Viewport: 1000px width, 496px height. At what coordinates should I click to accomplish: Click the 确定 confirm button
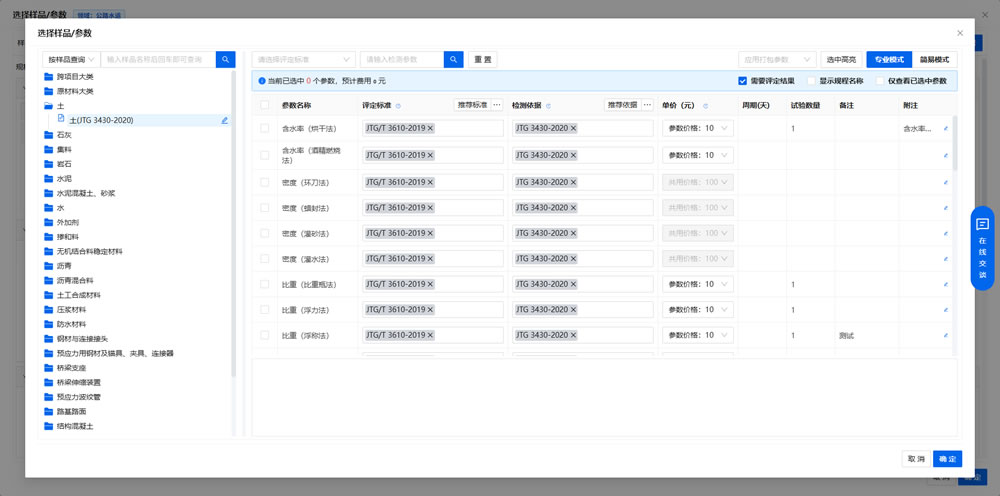click(947, 459)
